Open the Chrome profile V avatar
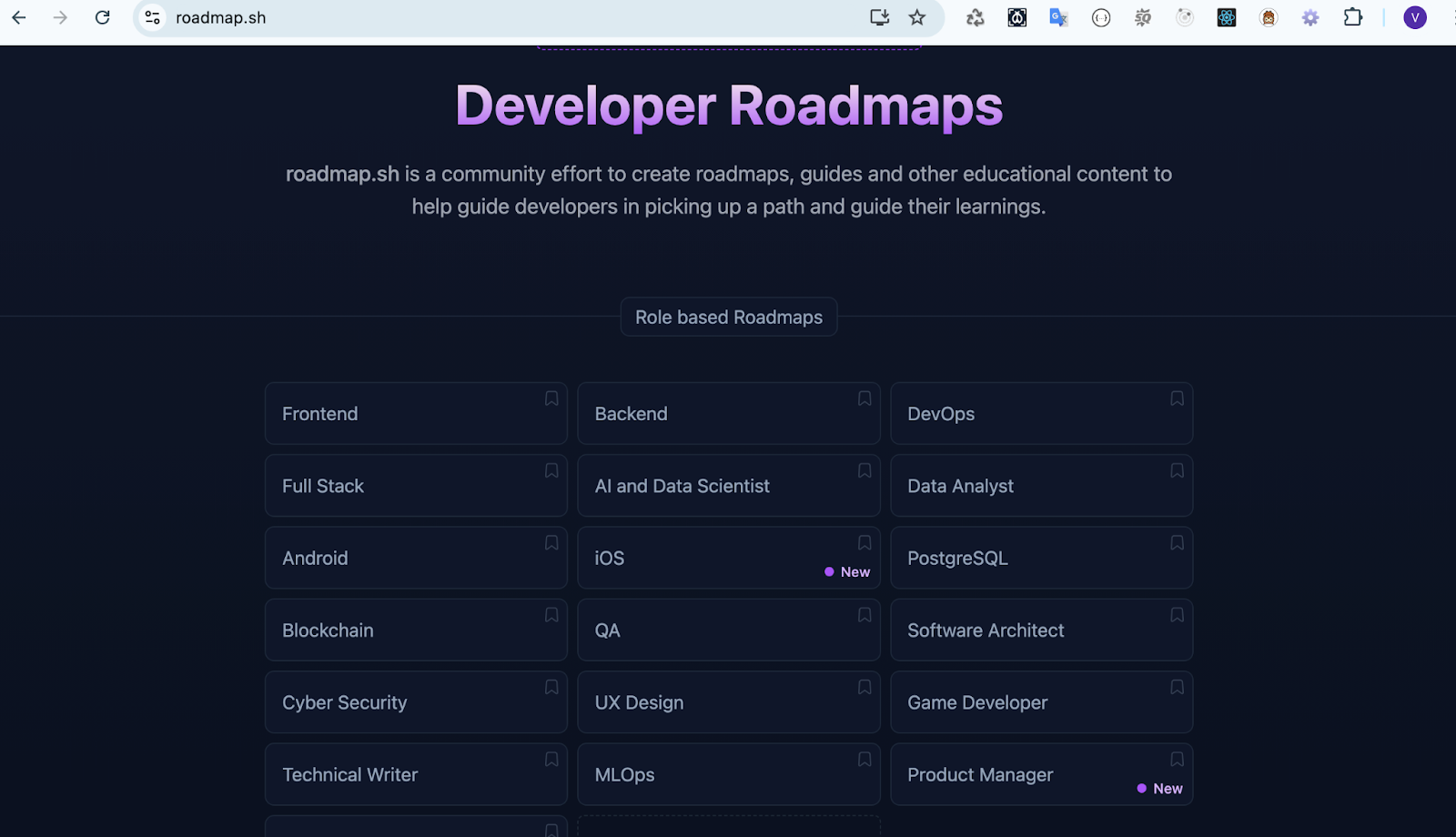Image resolution: width=1456 pixels, height=837 pixels. point(1415,17)
